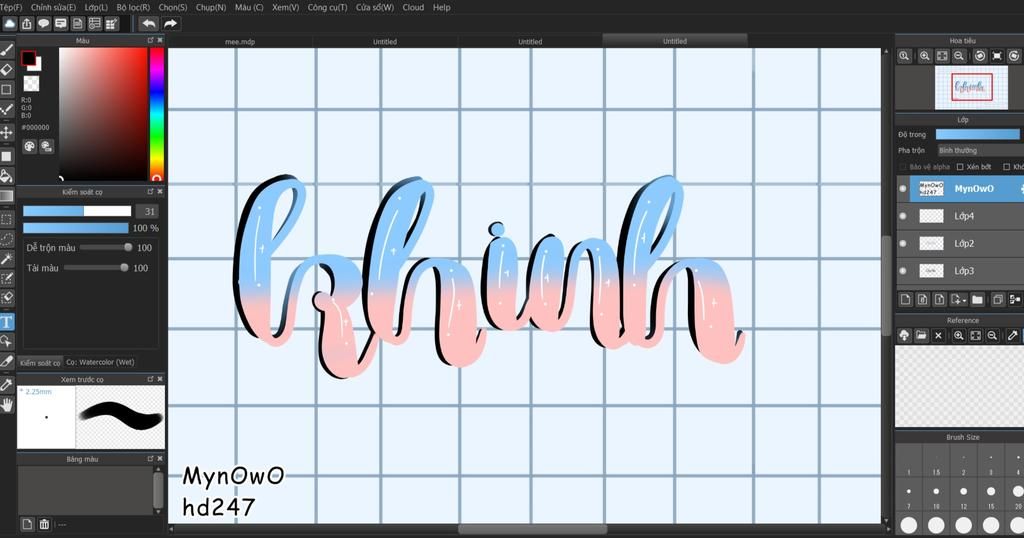The width and height of the screenshot is (1024, 538).
Task: Click the Redo arrow in the toolbar
Action: tap(170, 24)
